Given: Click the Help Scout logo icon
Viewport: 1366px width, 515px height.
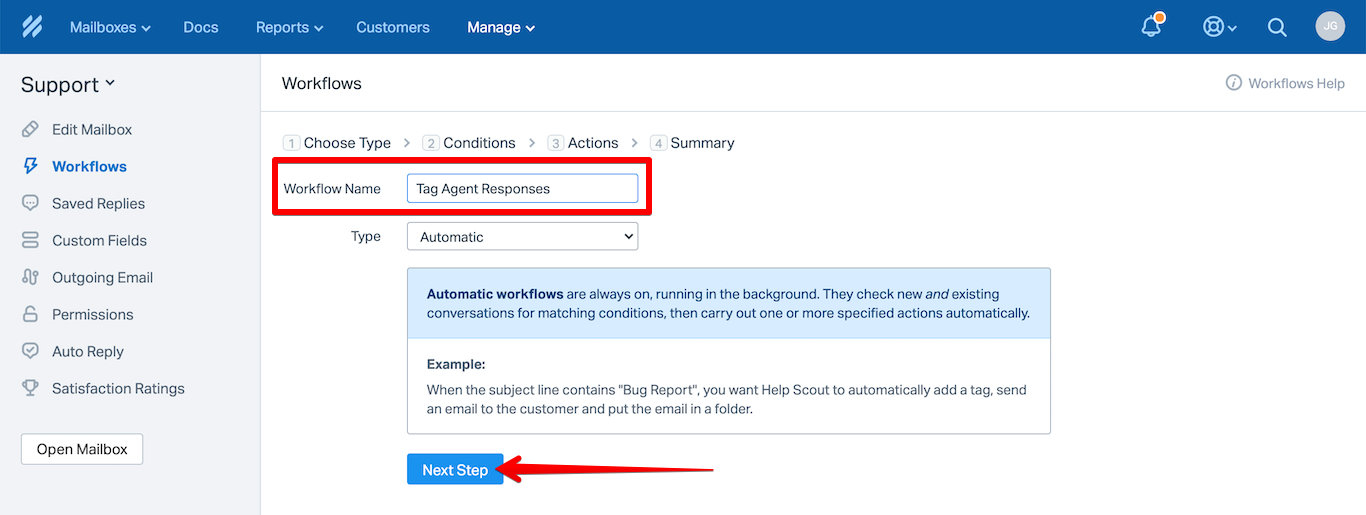Looking at the screenshot, I should pyautogui.click(x=32, y=27).
